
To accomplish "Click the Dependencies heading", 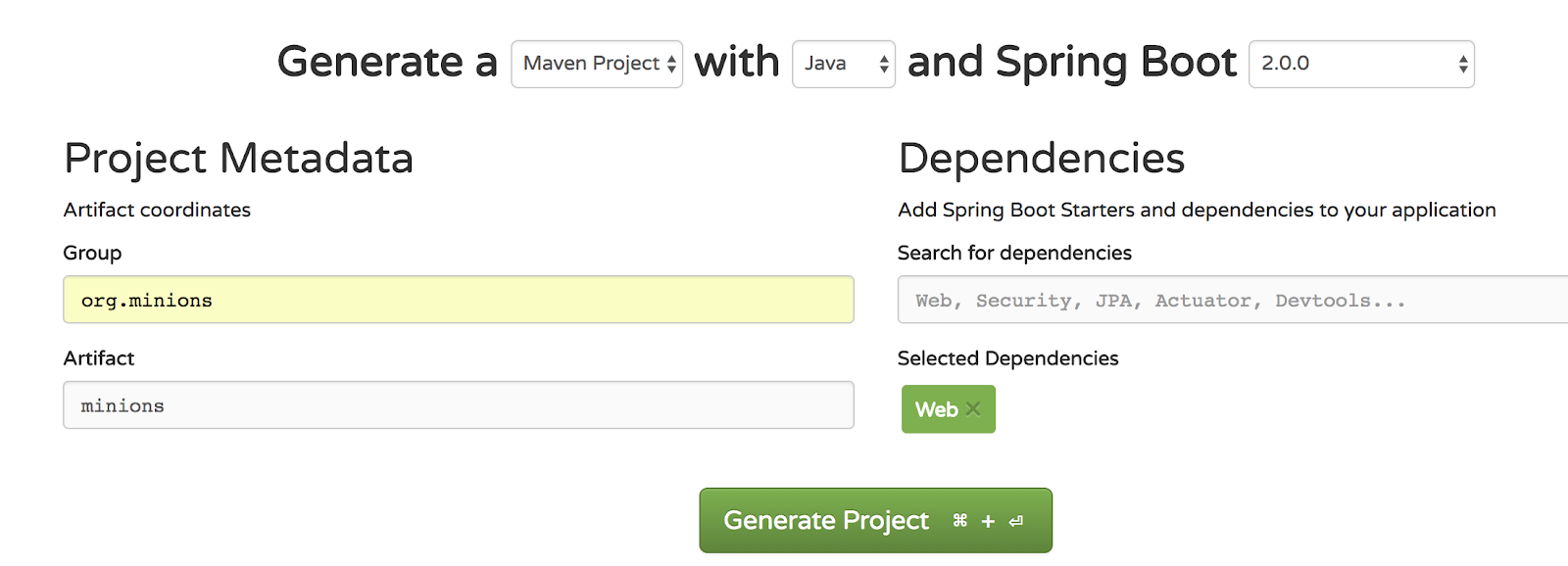I will (x=1041, y=159).
